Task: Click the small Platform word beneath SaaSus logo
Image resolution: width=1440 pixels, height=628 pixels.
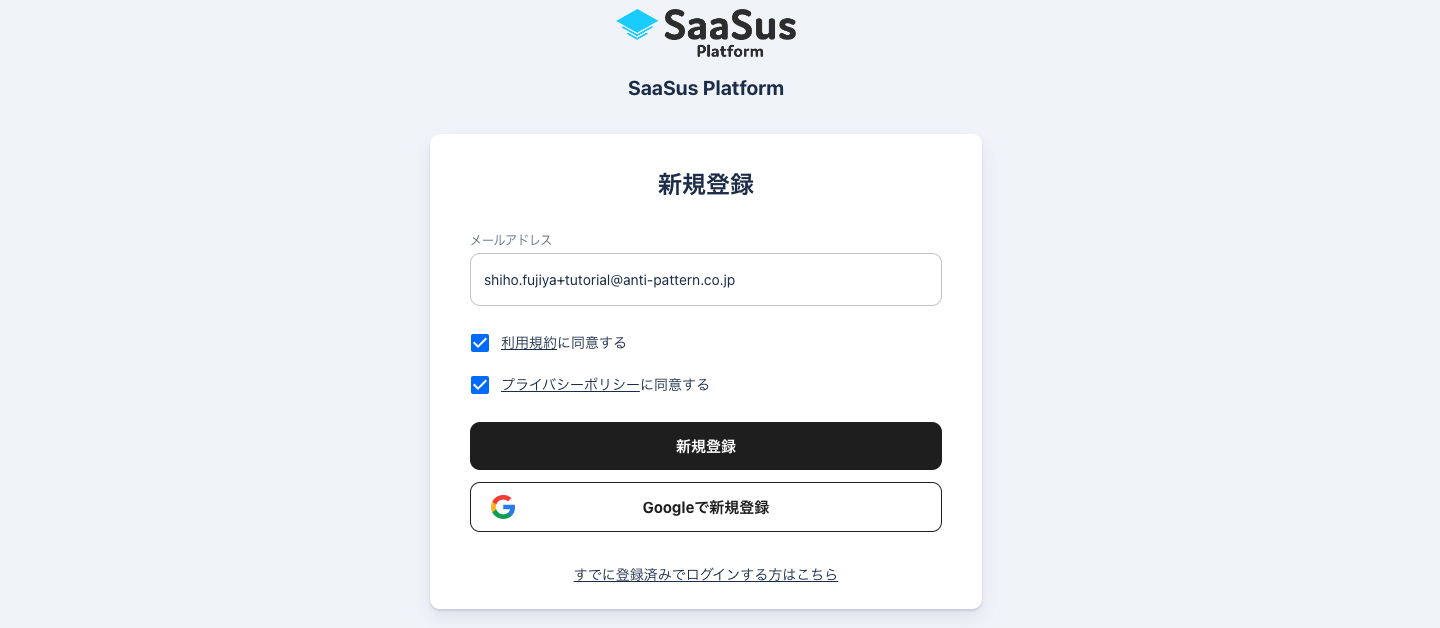Action: [x=730, y=51]
